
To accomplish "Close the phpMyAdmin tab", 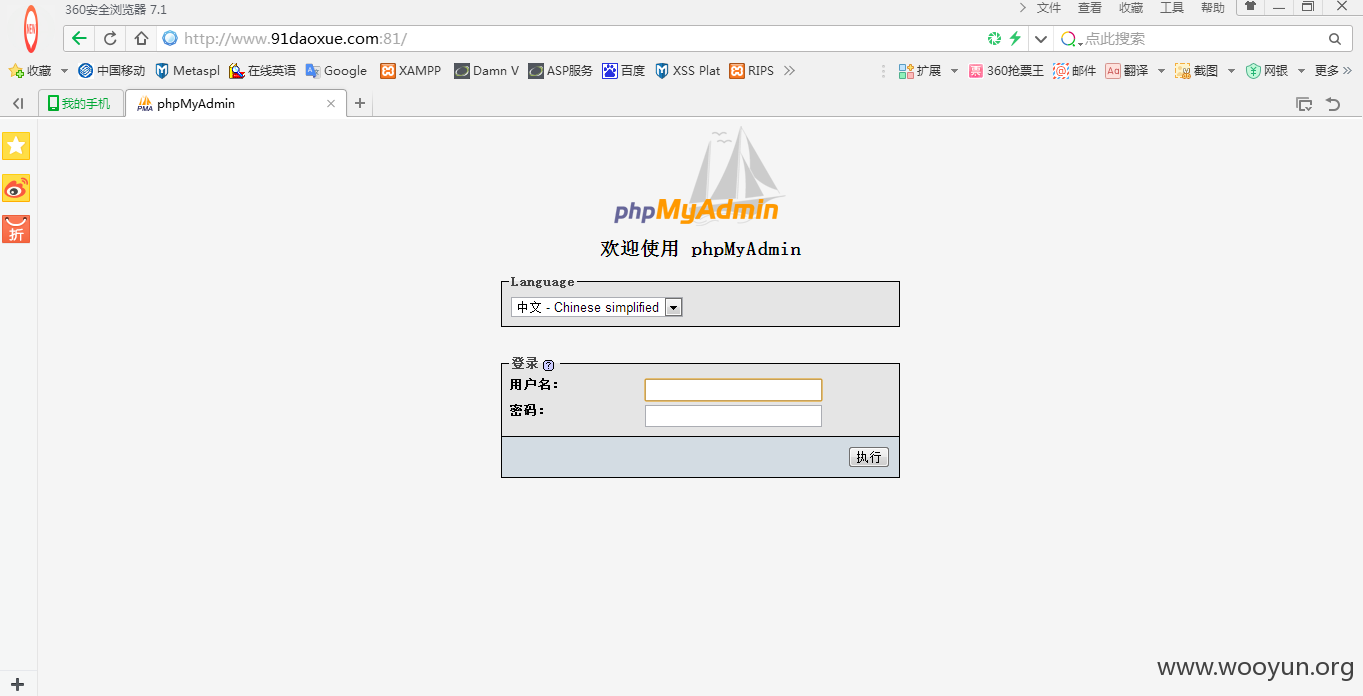I will pos(331,103).
